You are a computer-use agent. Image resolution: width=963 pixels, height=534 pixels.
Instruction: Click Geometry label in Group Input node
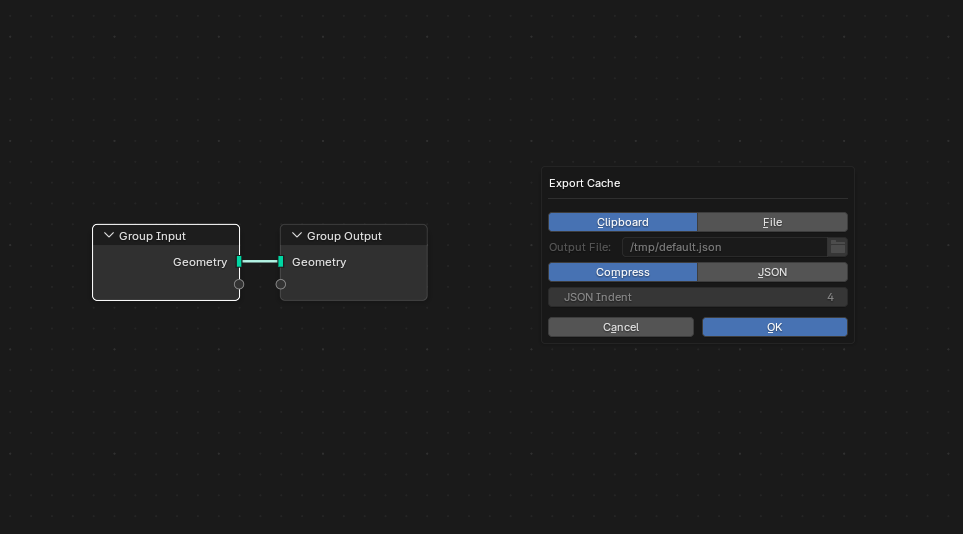(200, 262)
